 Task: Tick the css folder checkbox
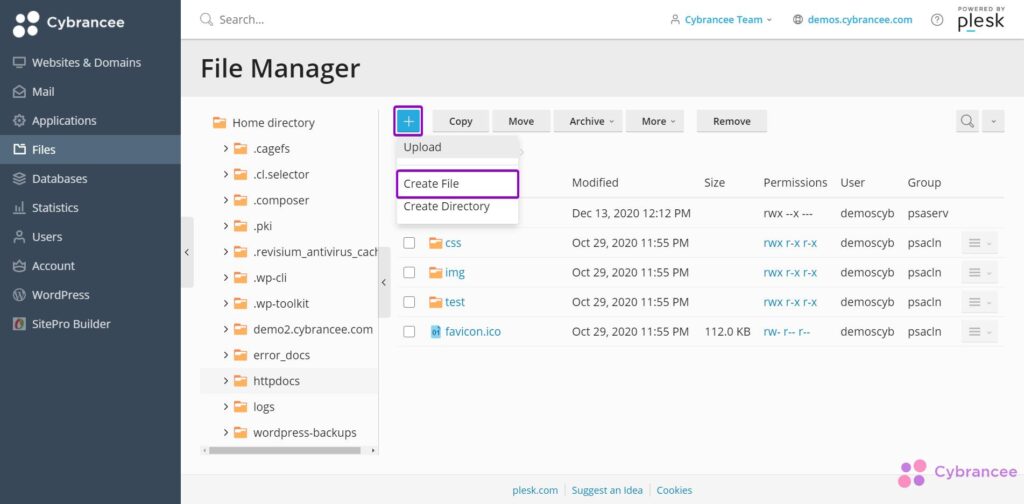pos(409,243)
